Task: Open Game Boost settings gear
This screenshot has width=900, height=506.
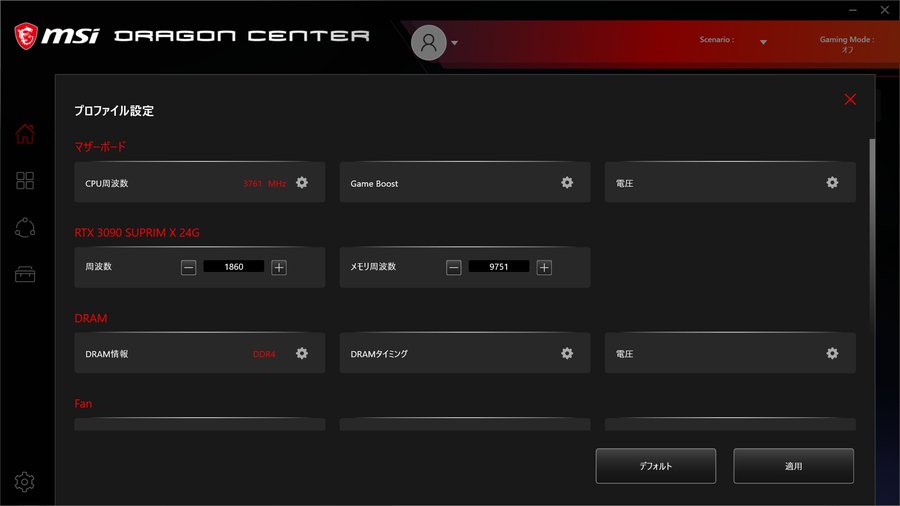Action: 567,182
